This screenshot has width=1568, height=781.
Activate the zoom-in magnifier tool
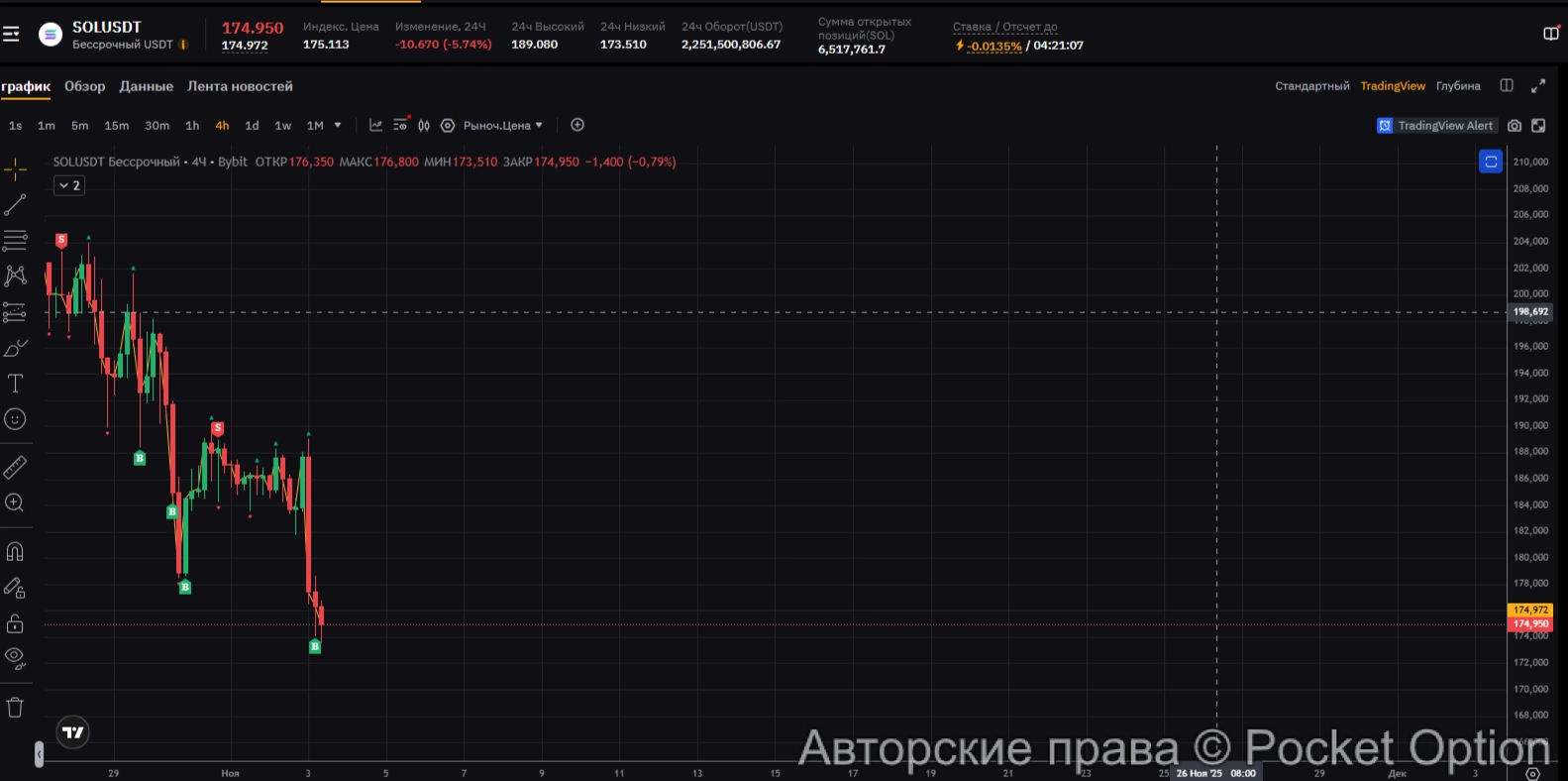click(15, 503)
